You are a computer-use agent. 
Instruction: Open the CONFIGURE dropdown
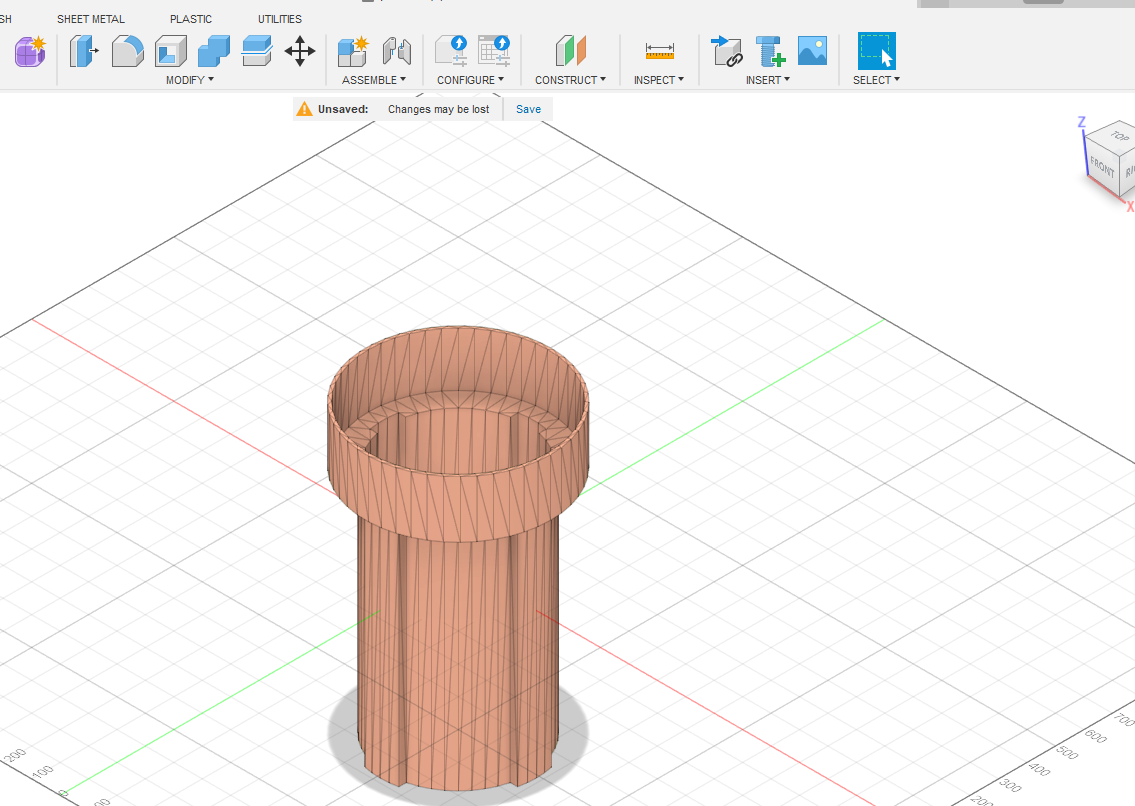click(x=470, y=80)
